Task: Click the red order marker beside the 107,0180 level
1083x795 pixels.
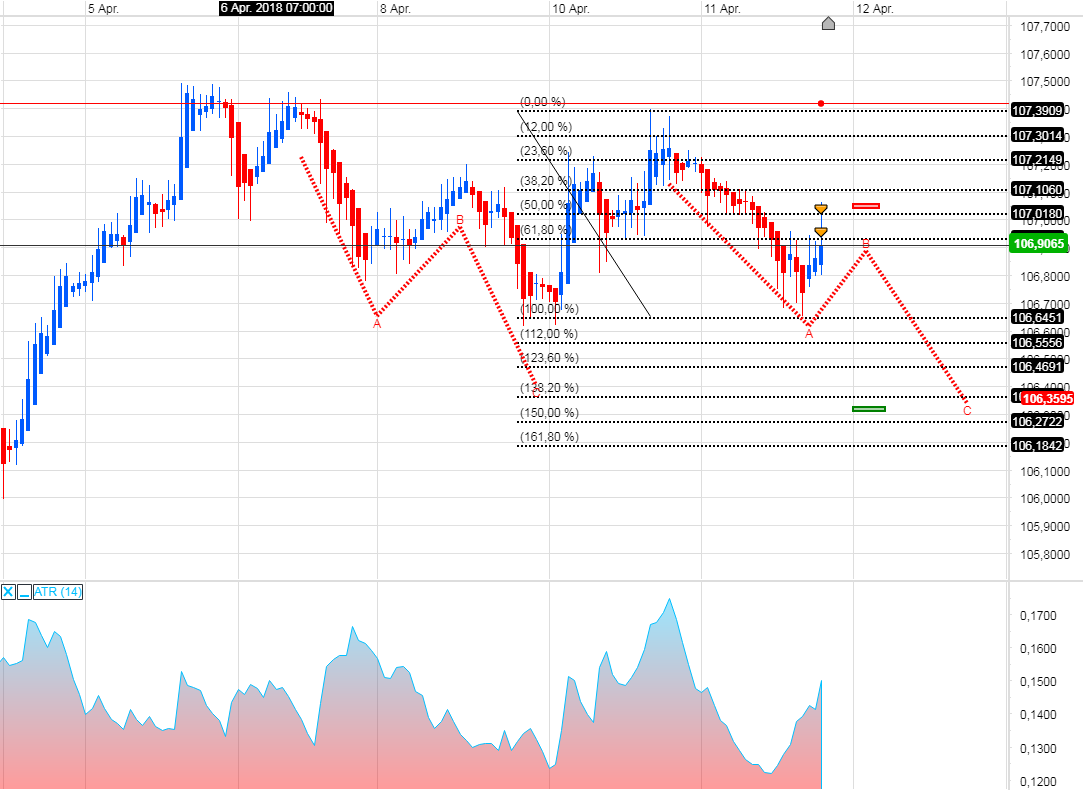Action: click(x=864, y=206)
